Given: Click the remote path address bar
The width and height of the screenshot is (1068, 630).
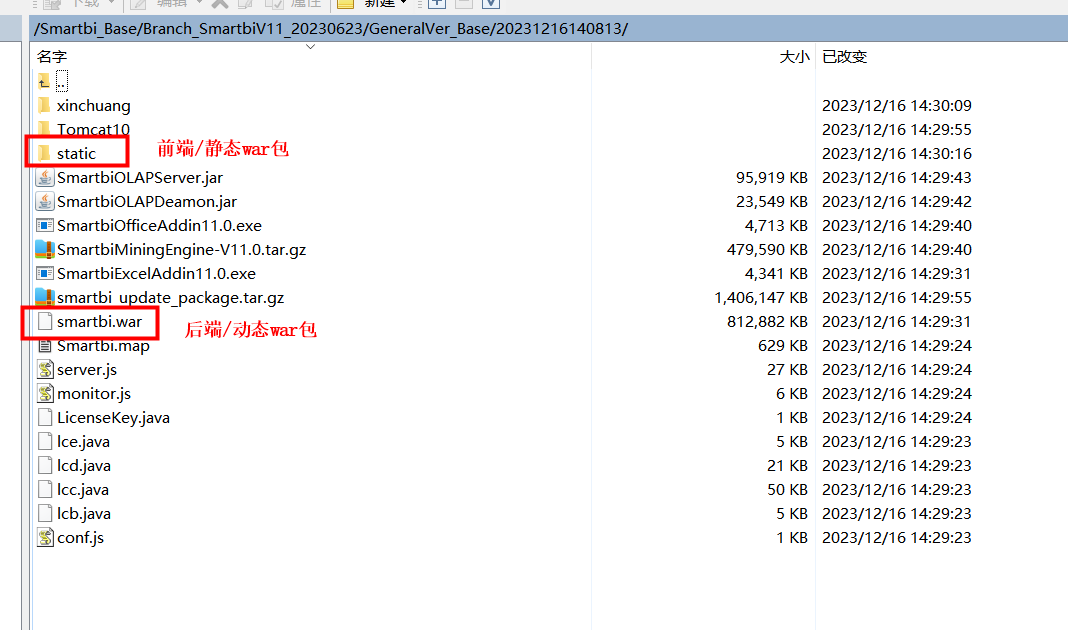Looking at the screenshot, I should tap(549, 29).
